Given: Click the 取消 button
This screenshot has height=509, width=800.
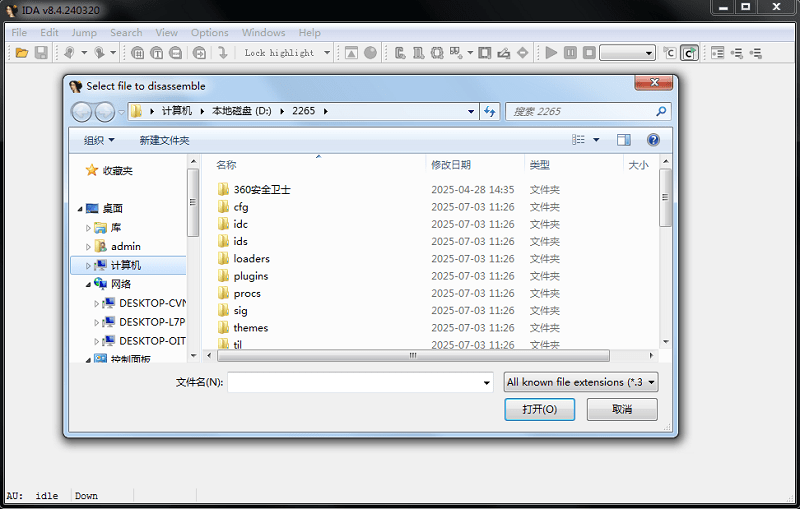Looking at the screenshot, I should point(622,409).
